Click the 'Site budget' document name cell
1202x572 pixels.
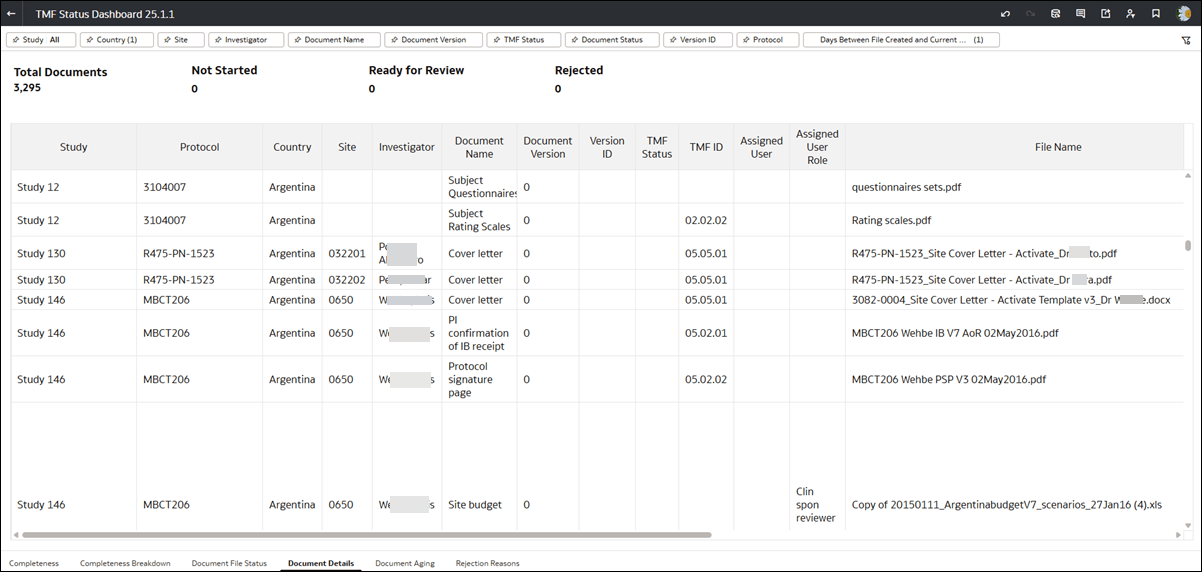pos(475,505)
